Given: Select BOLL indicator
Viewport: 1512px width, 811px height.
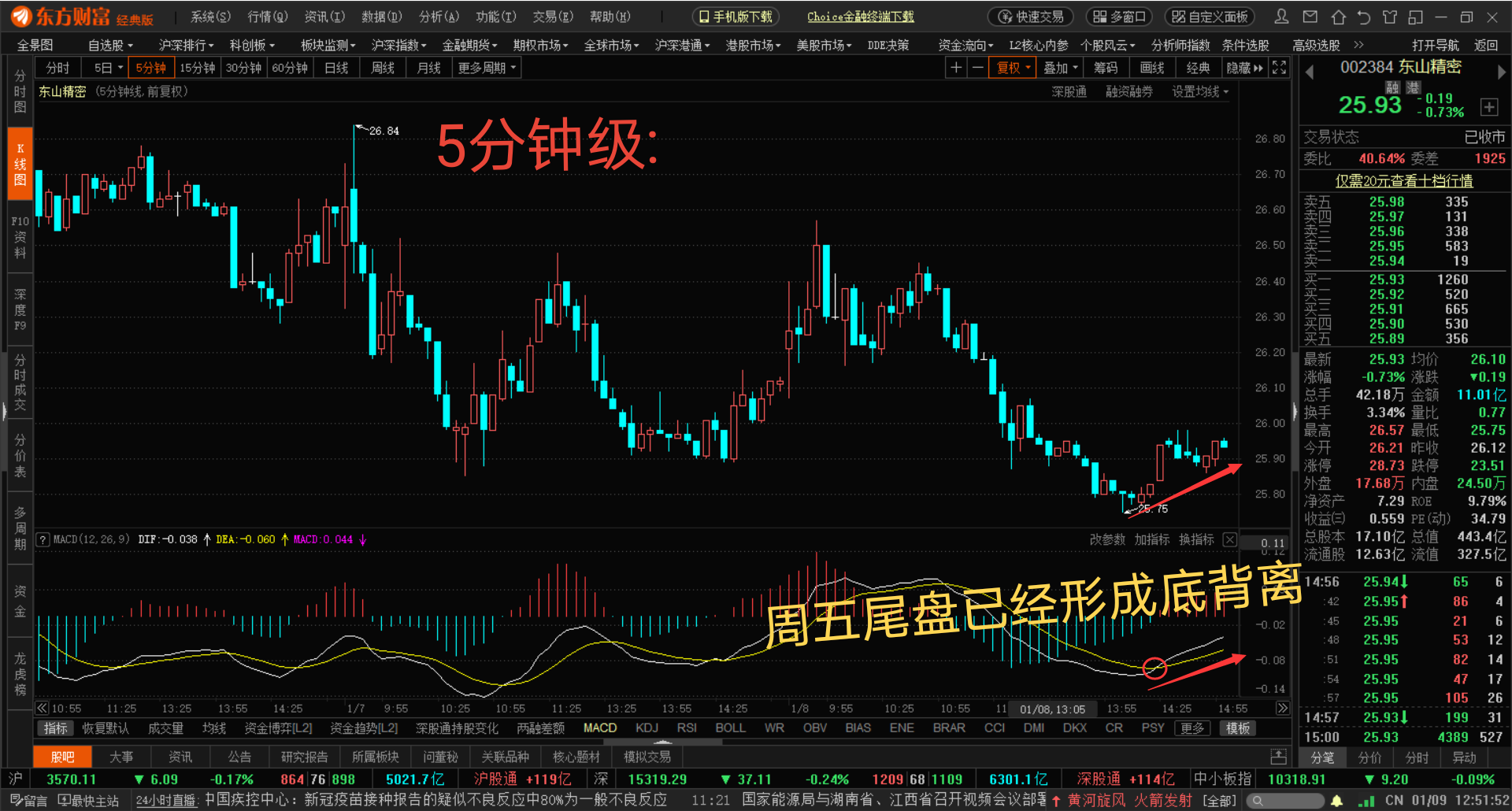Looking at the screenshot, I should [730, 728].
